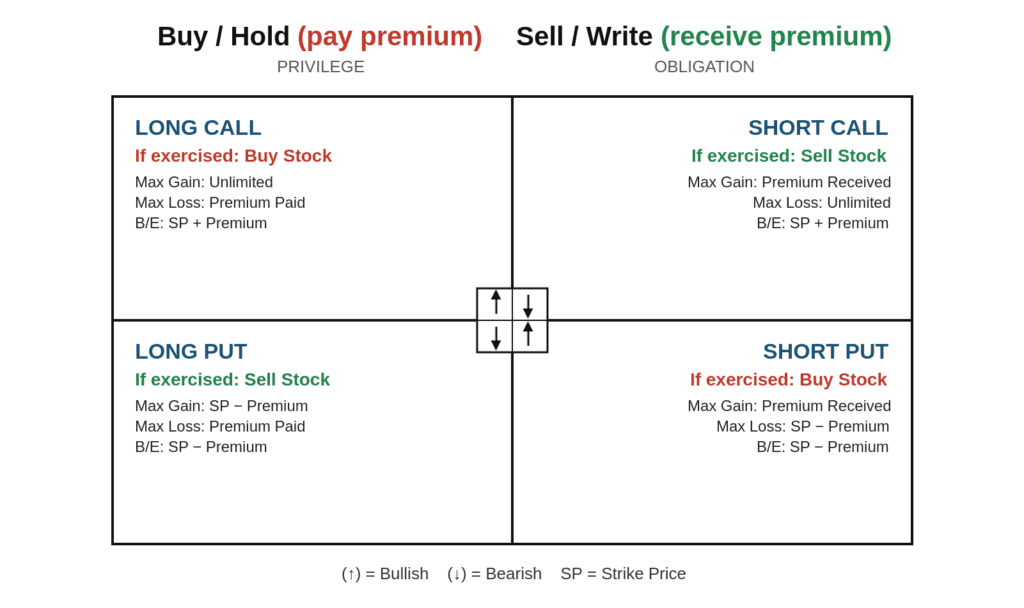This screenshot has height=608, width=1024.
Task: Click 'SP = Strike Price' legend text
Action: tap(623, 573)
